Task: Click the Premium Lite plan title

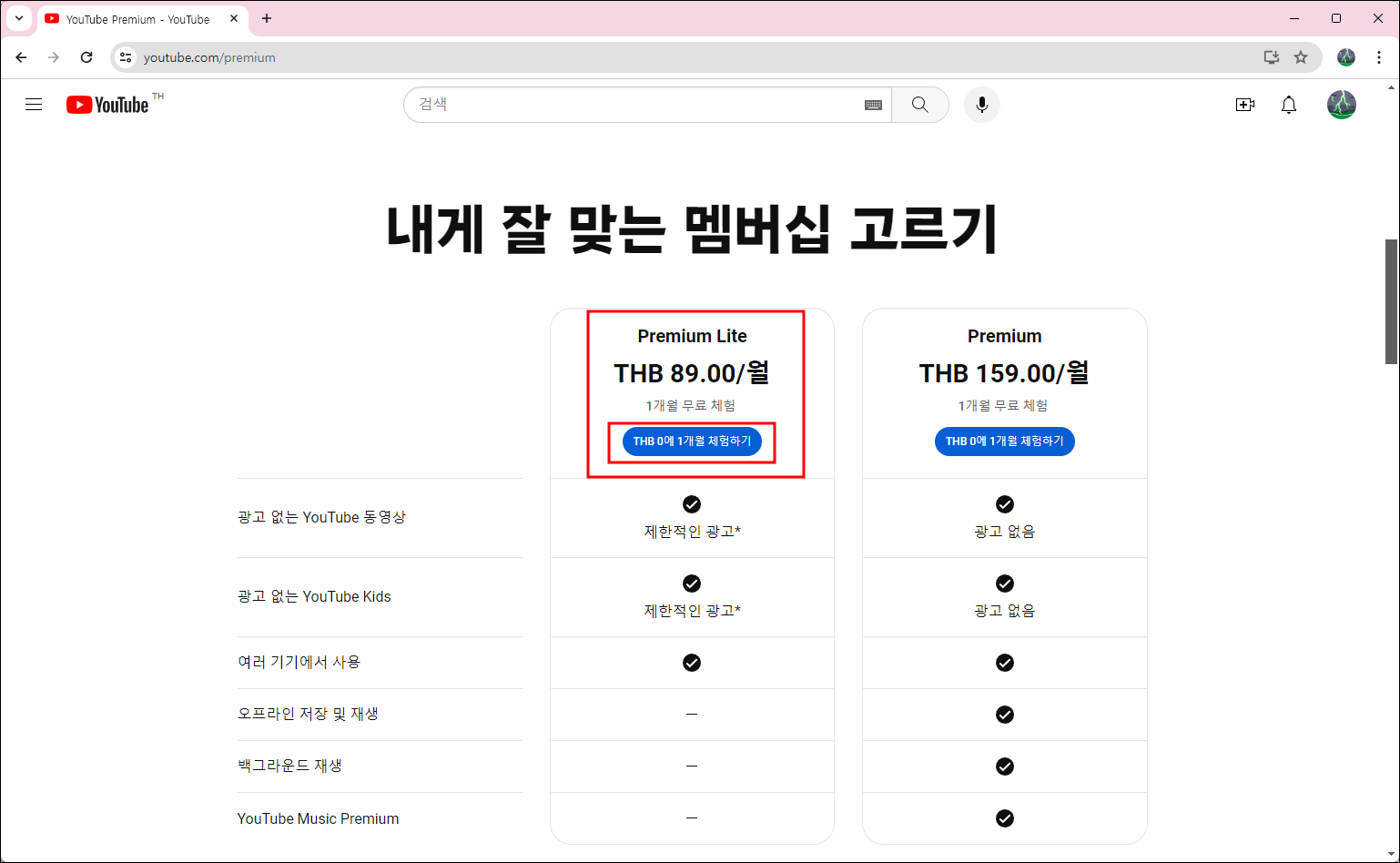Action: point(692,336)
